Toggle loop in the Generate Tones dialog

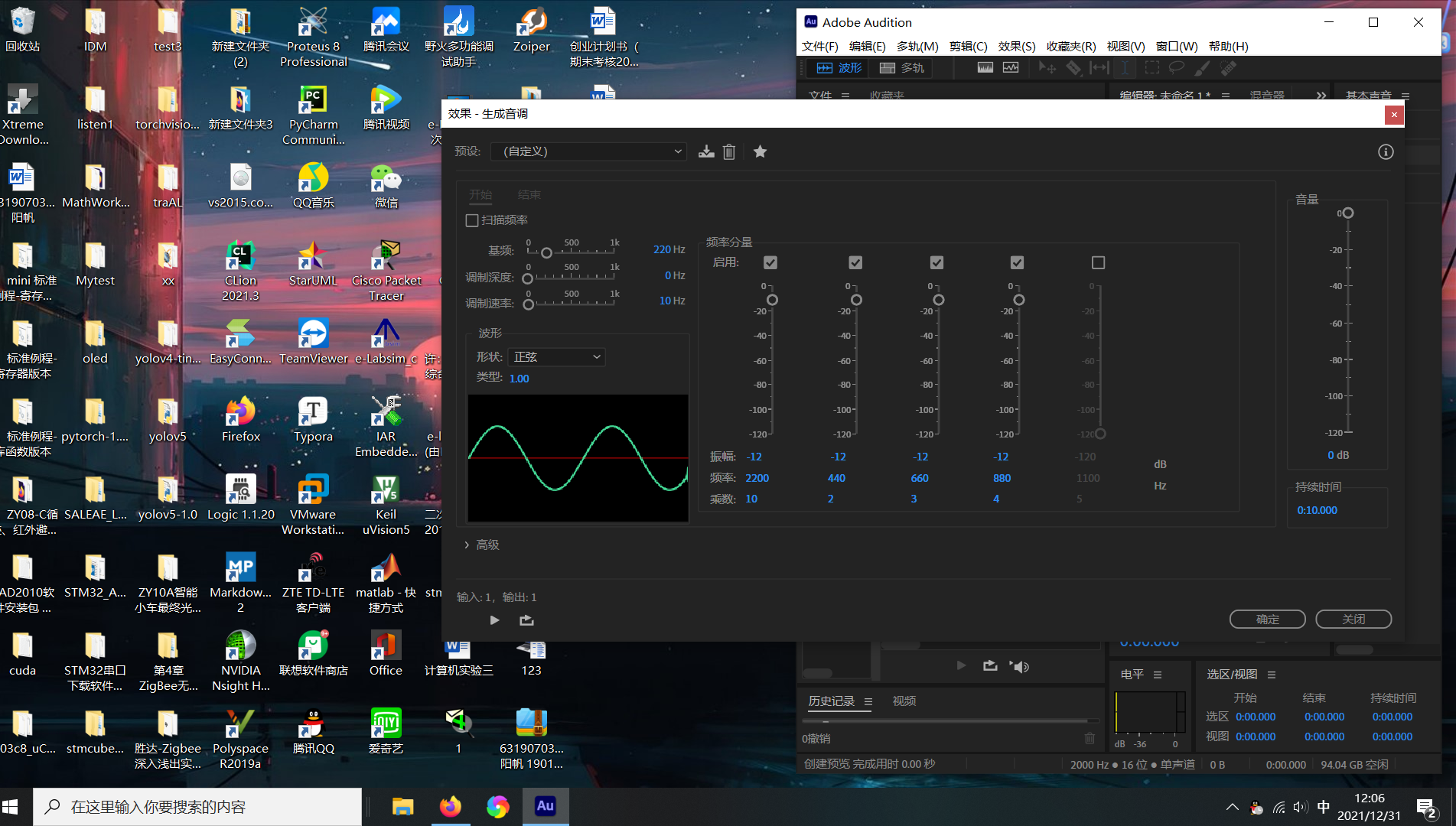526,620
